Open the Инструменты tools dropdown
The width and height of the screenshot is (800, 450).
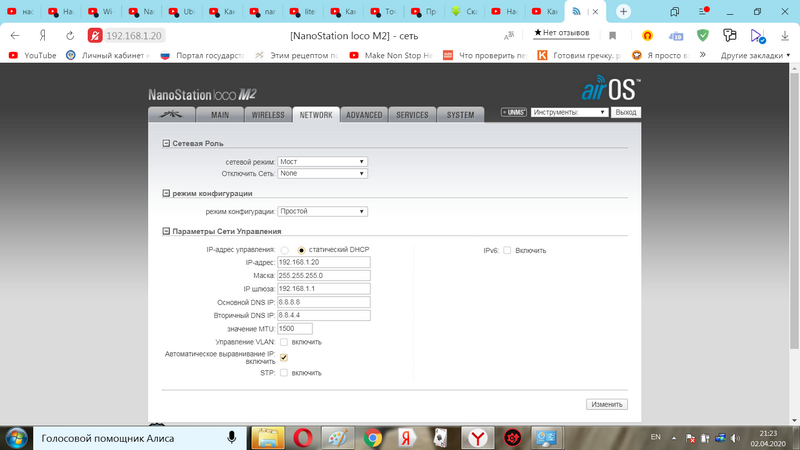click(569, 112)
